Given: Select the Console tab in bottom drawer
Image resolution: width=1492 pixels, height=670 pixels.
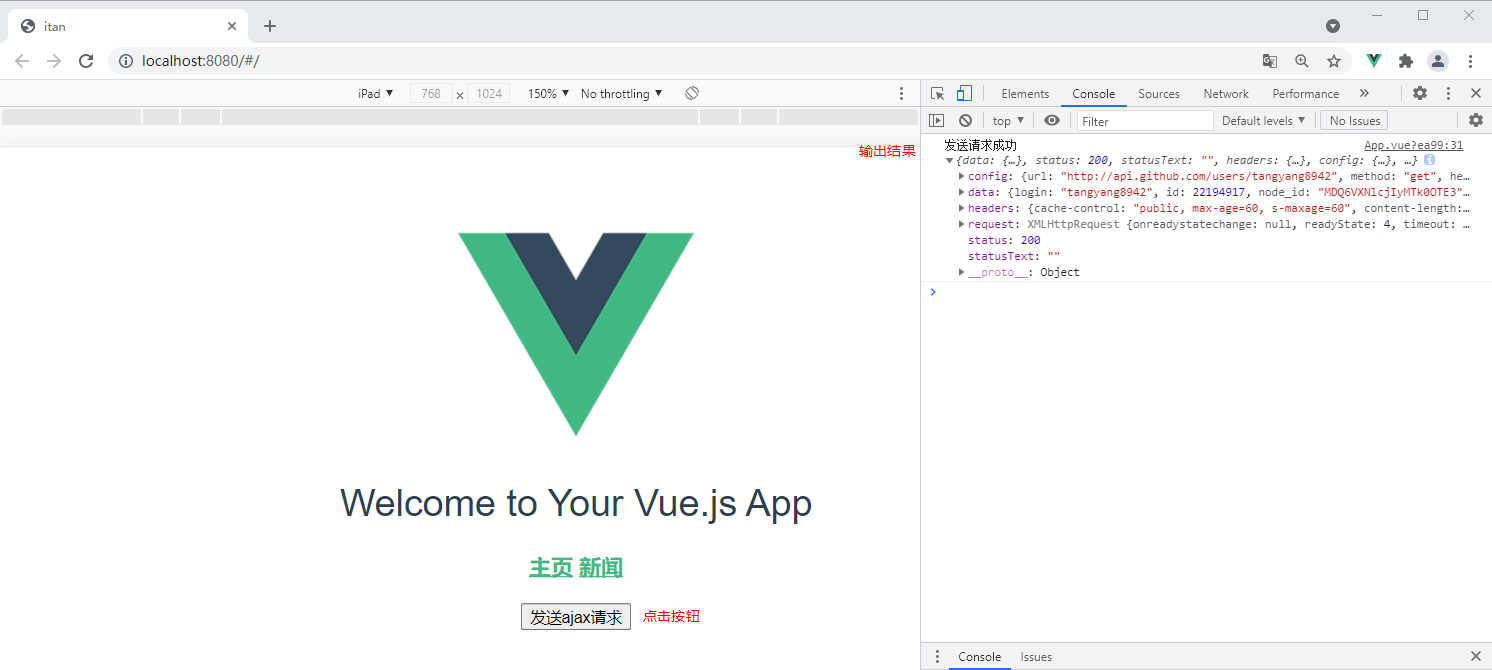Looking at the screenshot, I should [979, 657].
